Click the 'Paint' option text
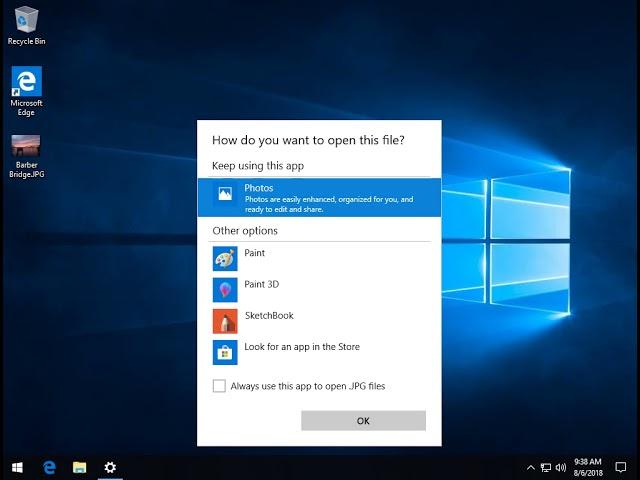 pos(254,253)
